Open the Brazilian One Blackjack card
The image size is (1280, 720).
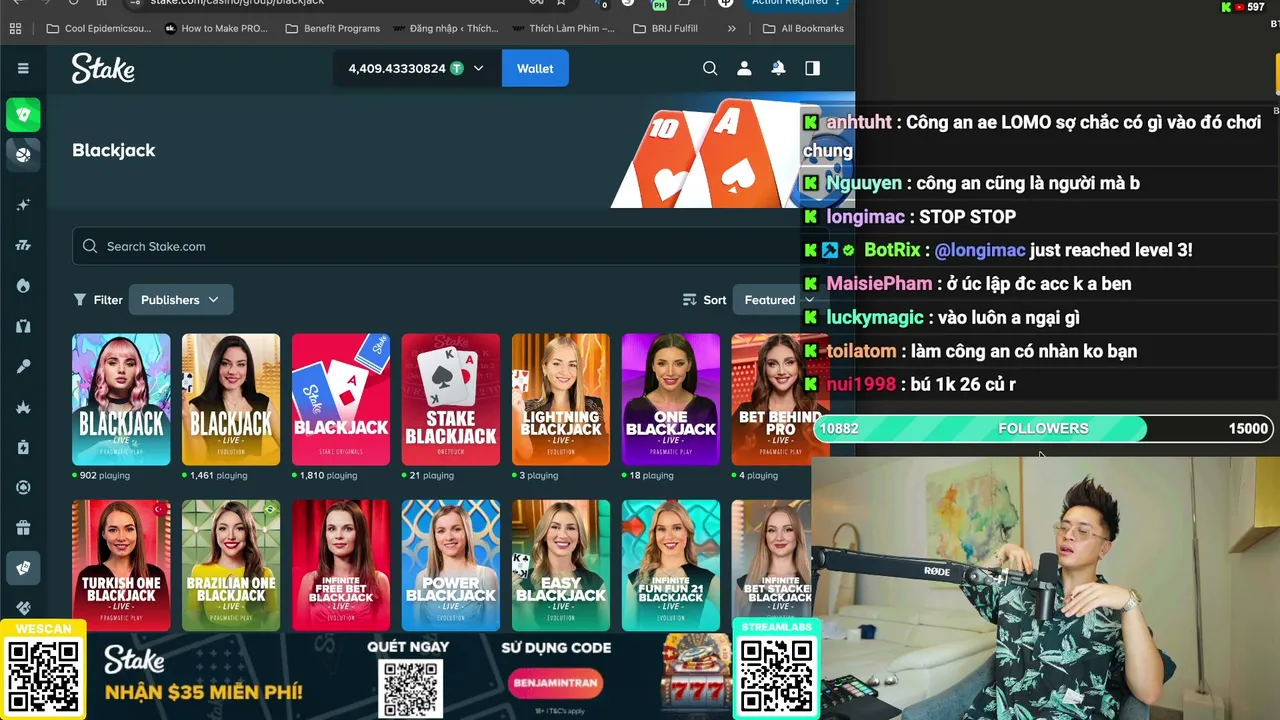coord(231,565)
